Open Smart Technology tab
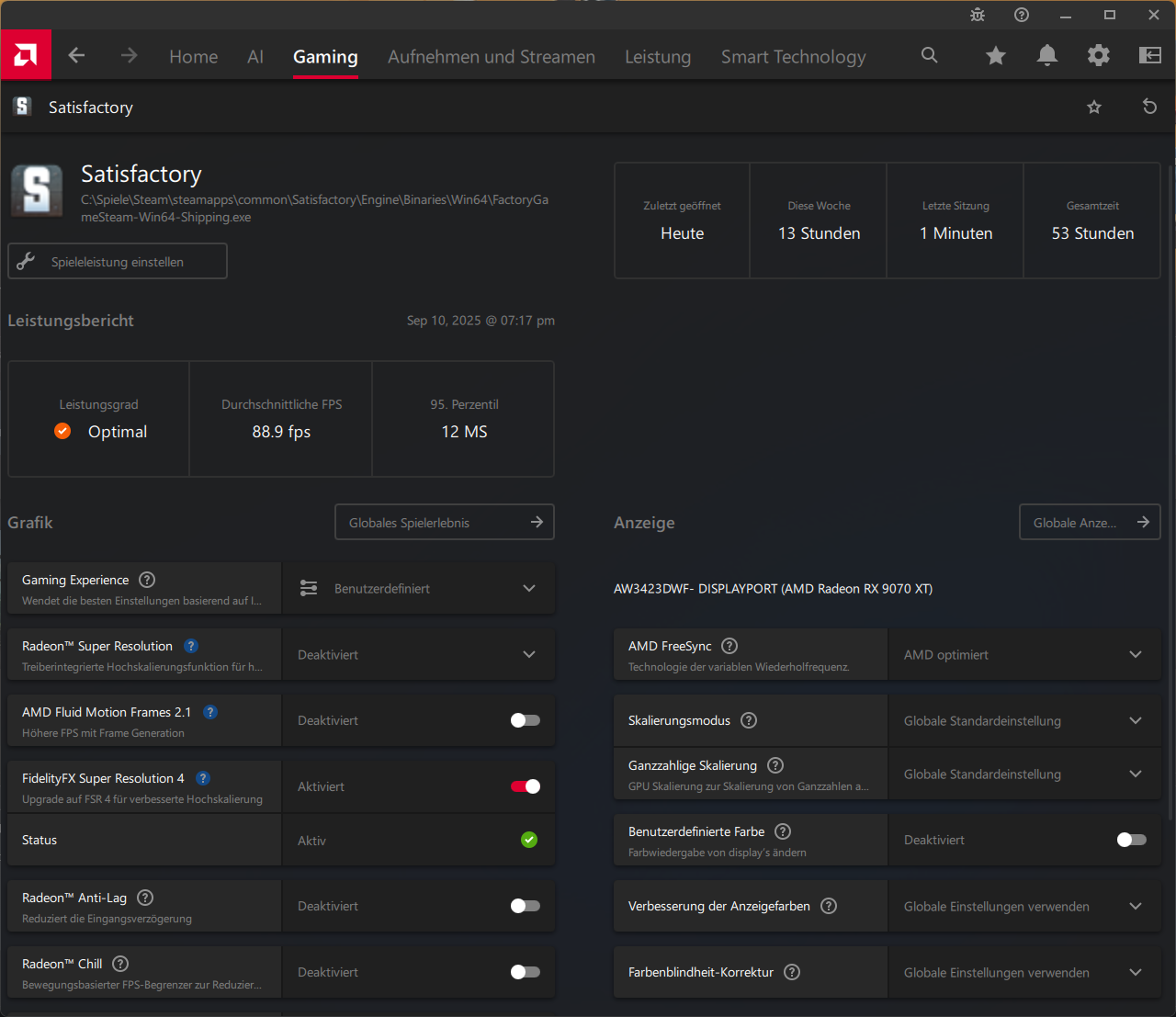Viewport: 1176px width, 1017px height. pyautogui.click(x=794, y=57)
